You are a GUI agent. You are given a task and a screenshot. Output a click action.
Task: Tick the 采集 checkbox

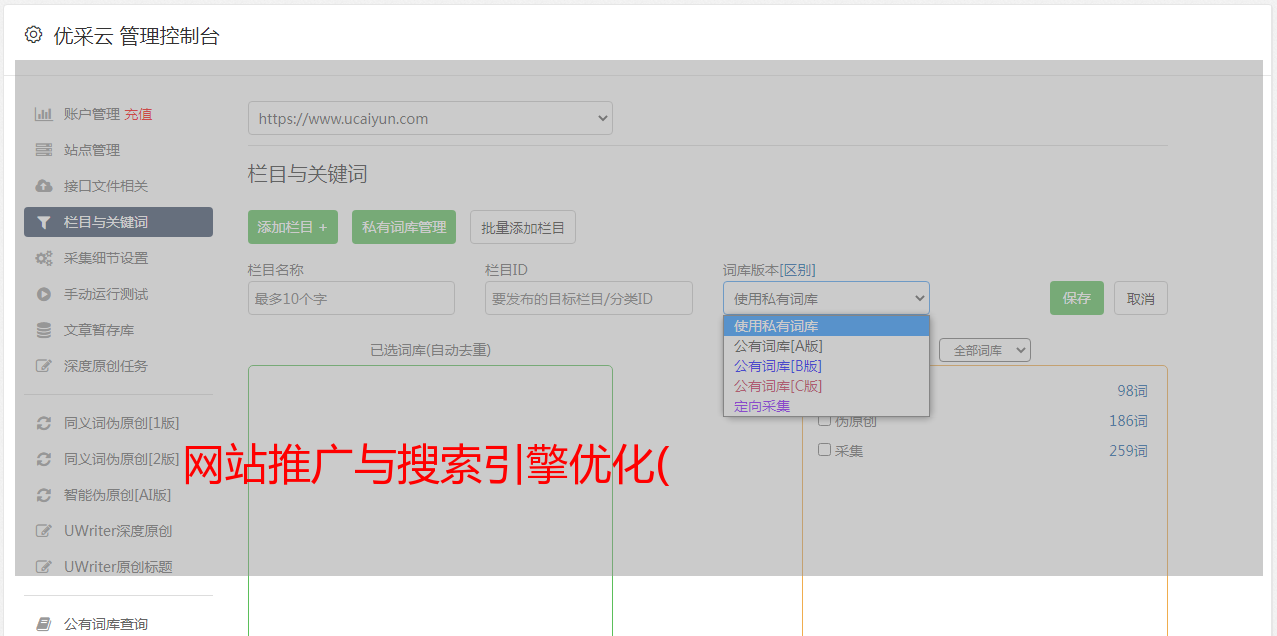click(x=825, y=450)
